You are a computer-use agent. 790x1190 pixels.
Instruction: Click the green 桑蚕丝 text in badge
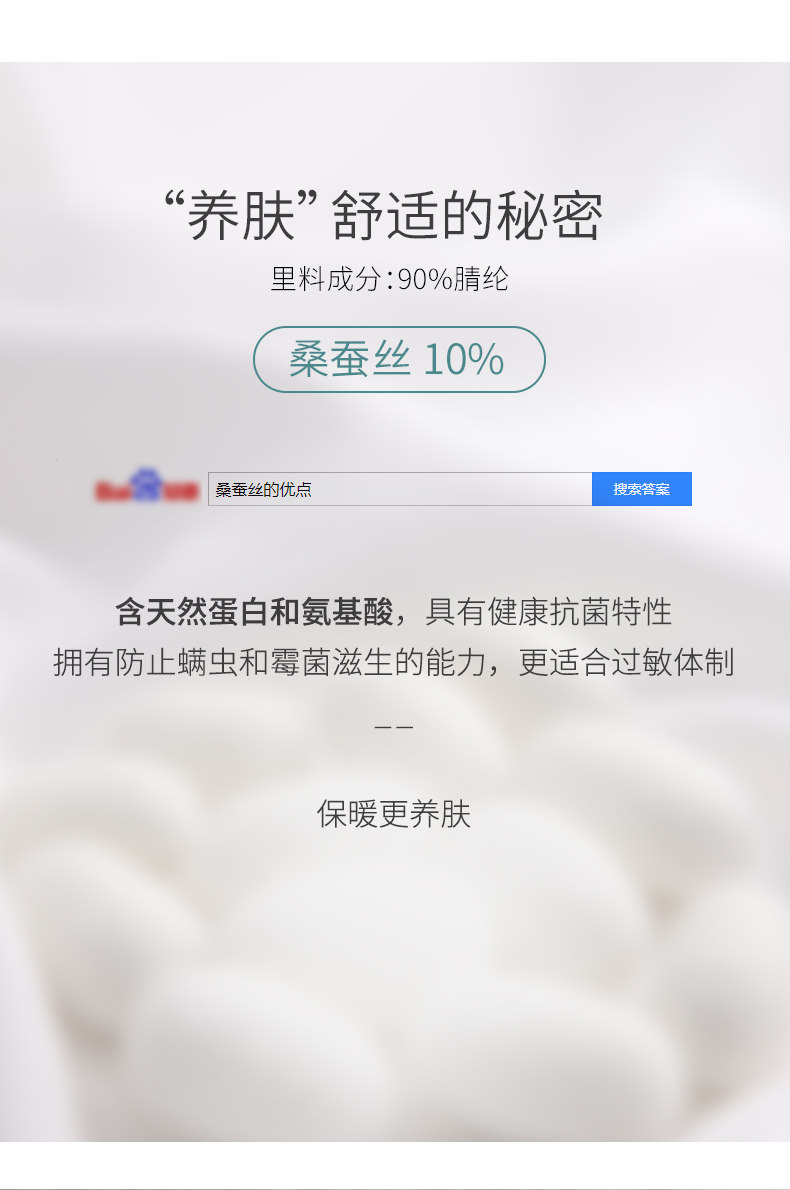pyautogui.click(x=350, y=360)
